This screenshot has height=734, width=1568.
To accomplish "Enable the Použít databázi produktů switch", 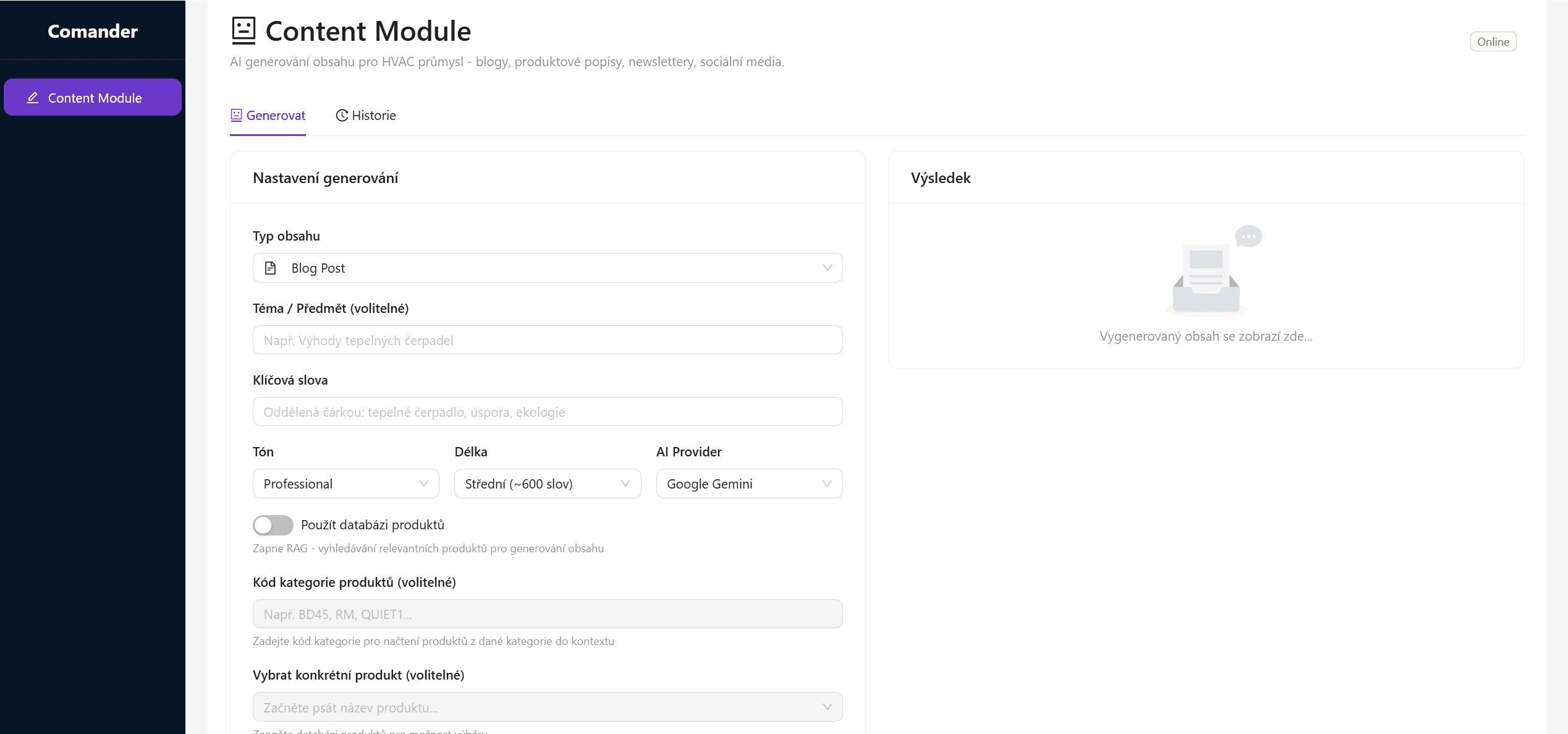I will pyautogui.click(x=273, y=525).
